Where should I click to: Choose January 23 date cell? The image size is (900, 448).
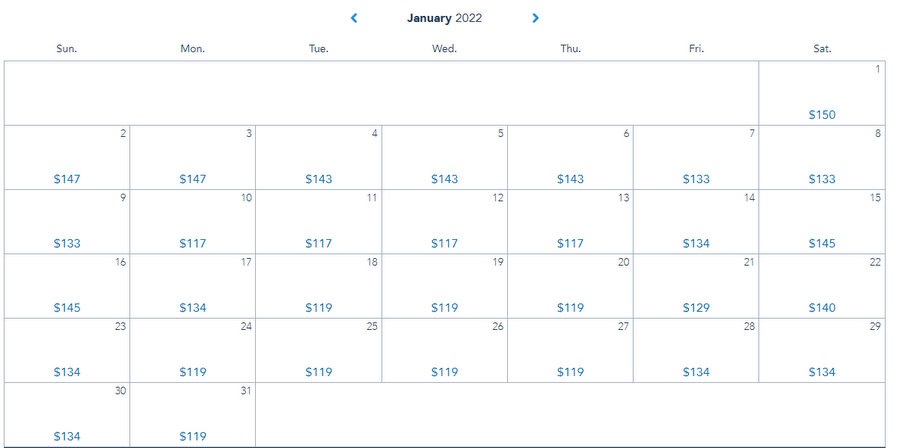coord(67,350)
